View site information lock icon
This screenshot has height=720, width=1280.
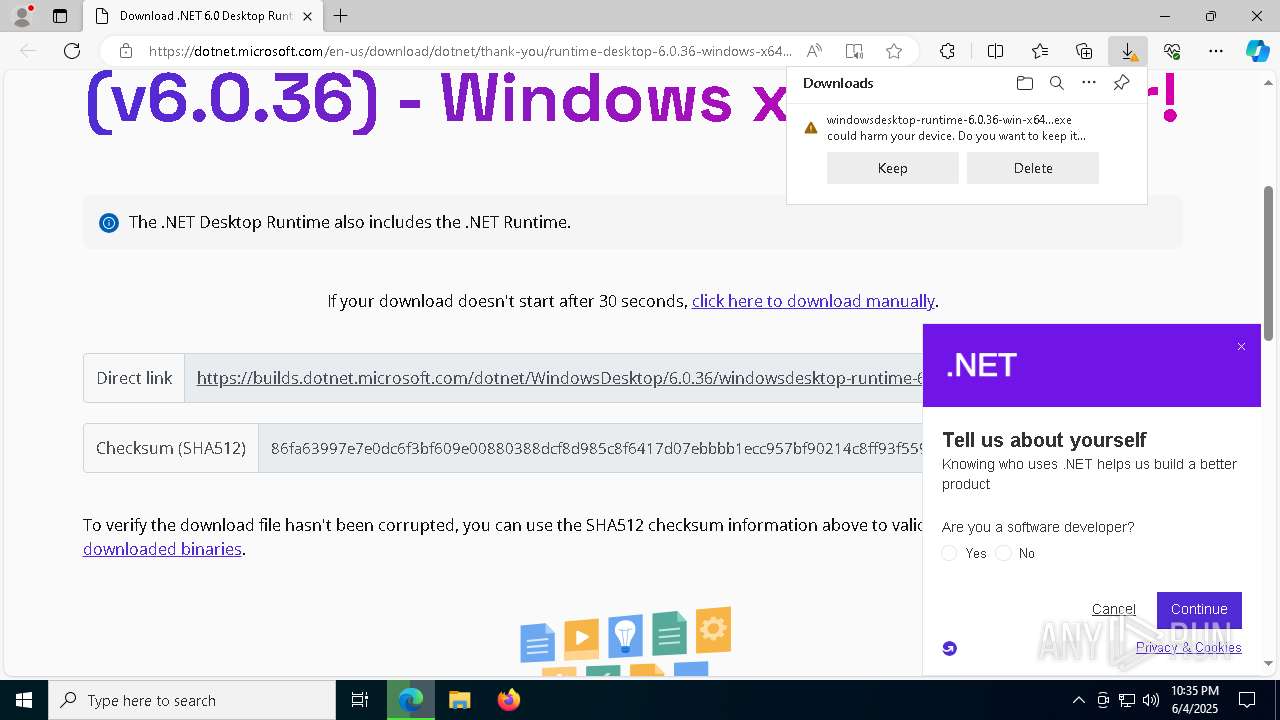tap(126, 51)
